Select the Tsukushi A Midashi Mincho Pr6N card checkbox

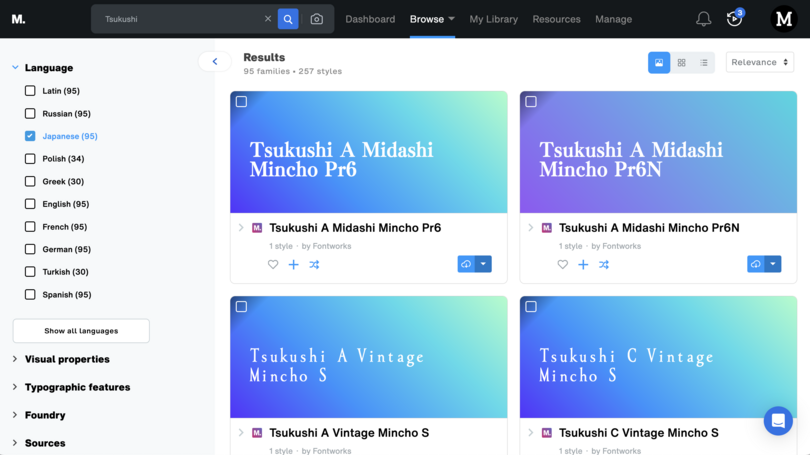pos(531,102)
